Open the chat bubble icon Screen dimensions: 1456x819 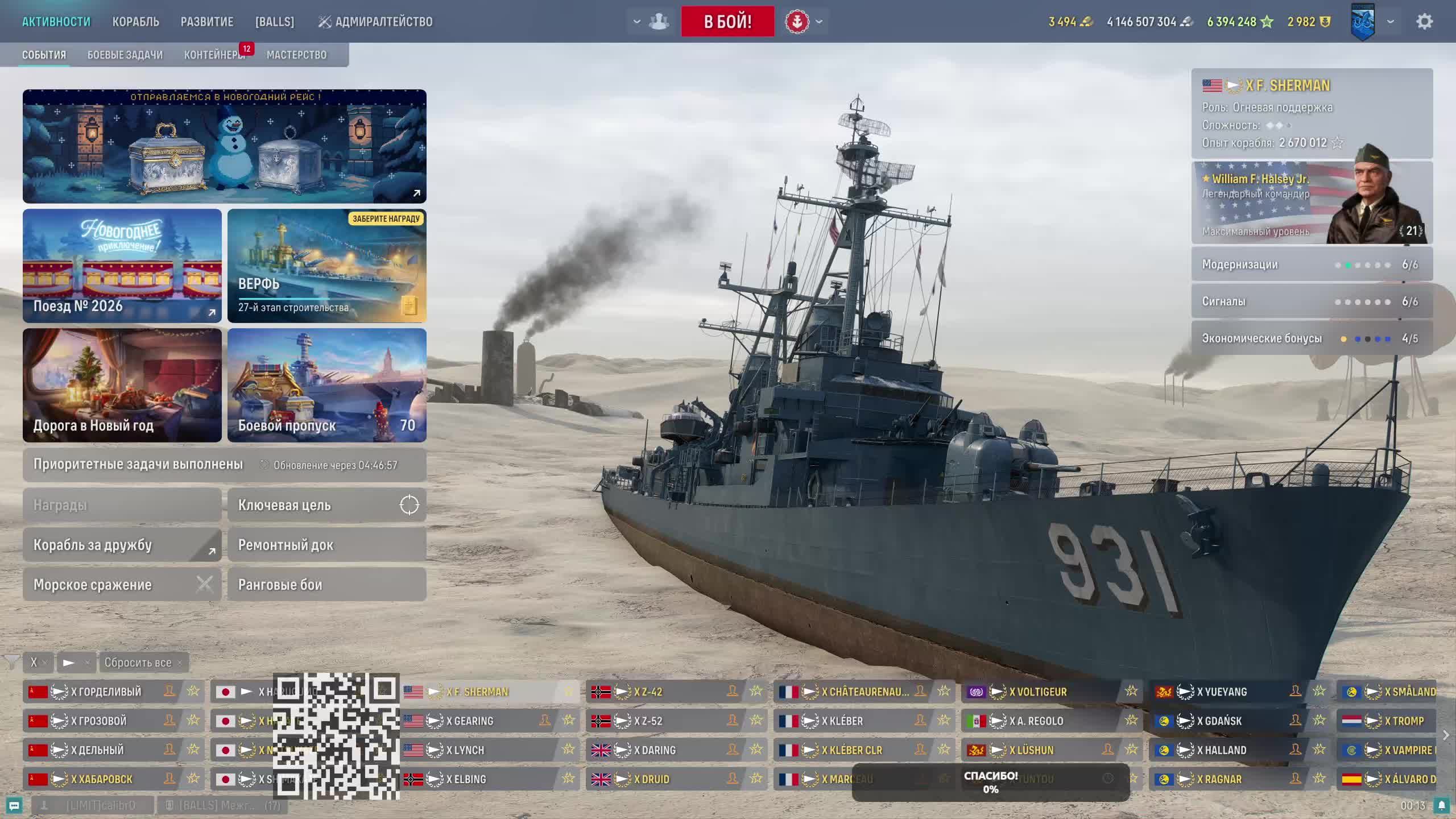[x=14, y=805]
